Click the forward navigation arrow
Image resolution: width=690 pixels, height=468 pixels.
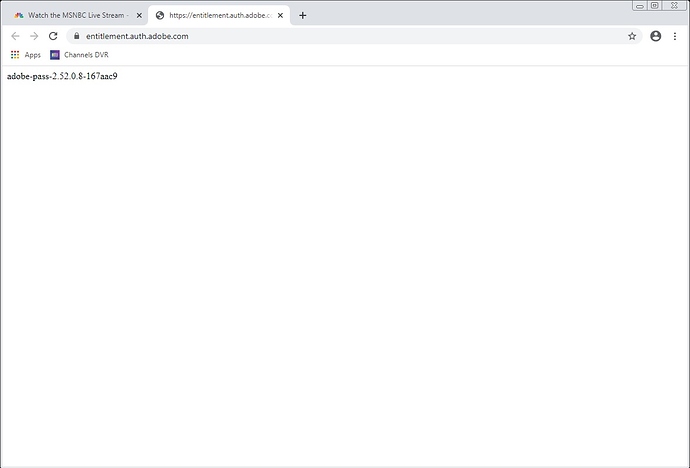tap(34, 36)
